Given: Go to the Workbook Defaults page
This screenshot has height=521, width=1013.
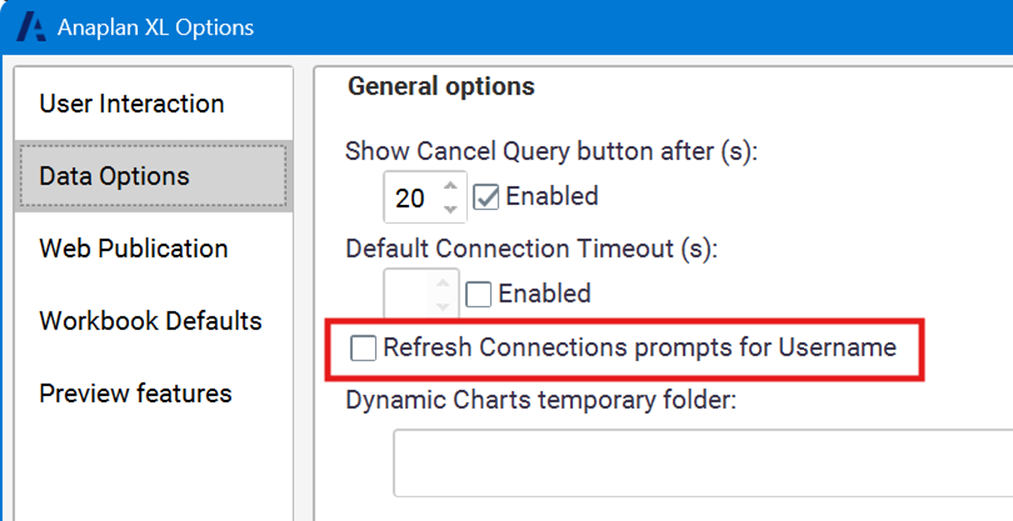Looking at the screenshot, I should click(150, 321).
